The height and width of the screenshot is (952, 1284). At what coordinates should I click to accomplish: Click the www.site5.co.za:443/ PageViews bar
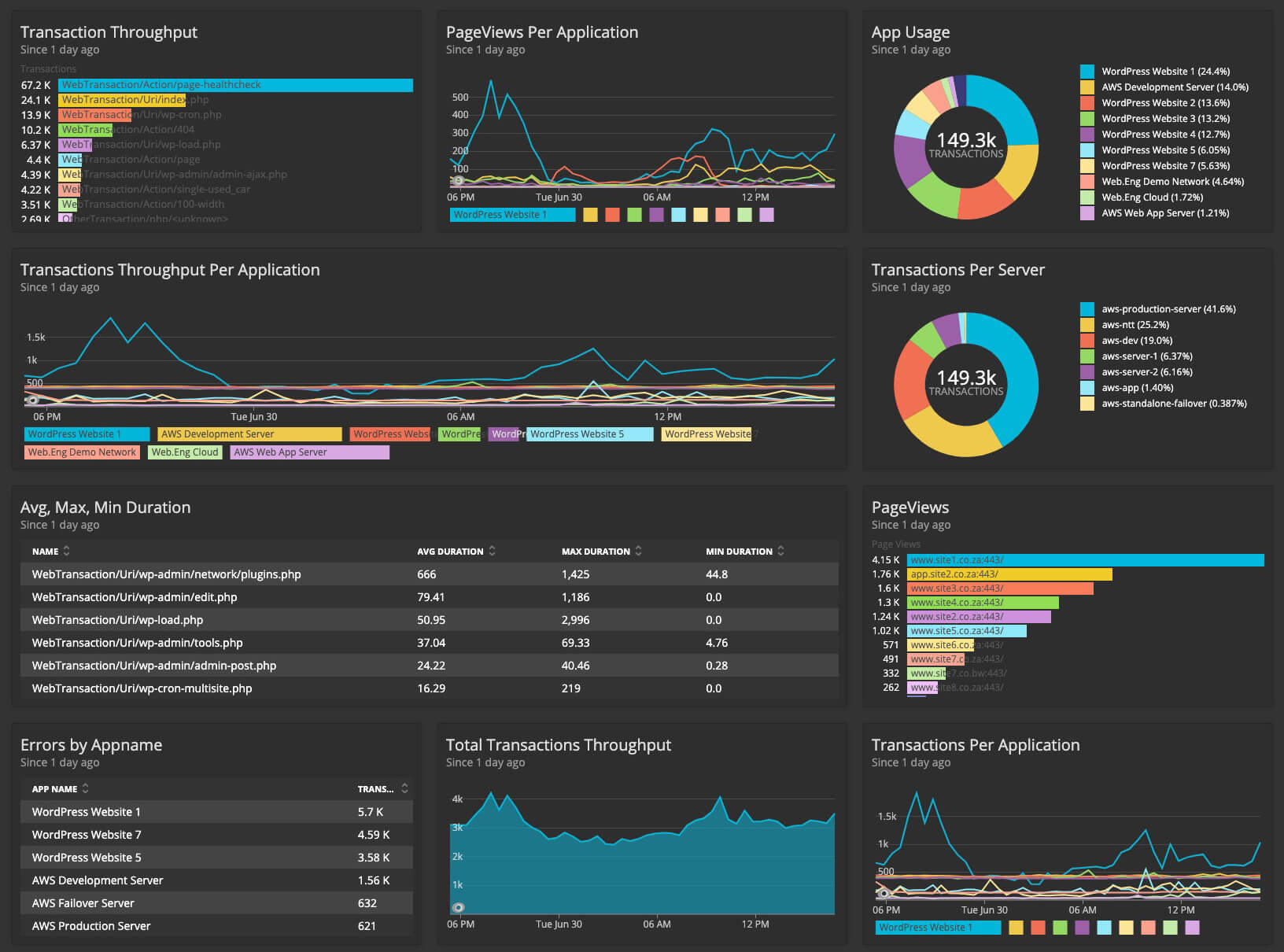[x=967, y=631]
